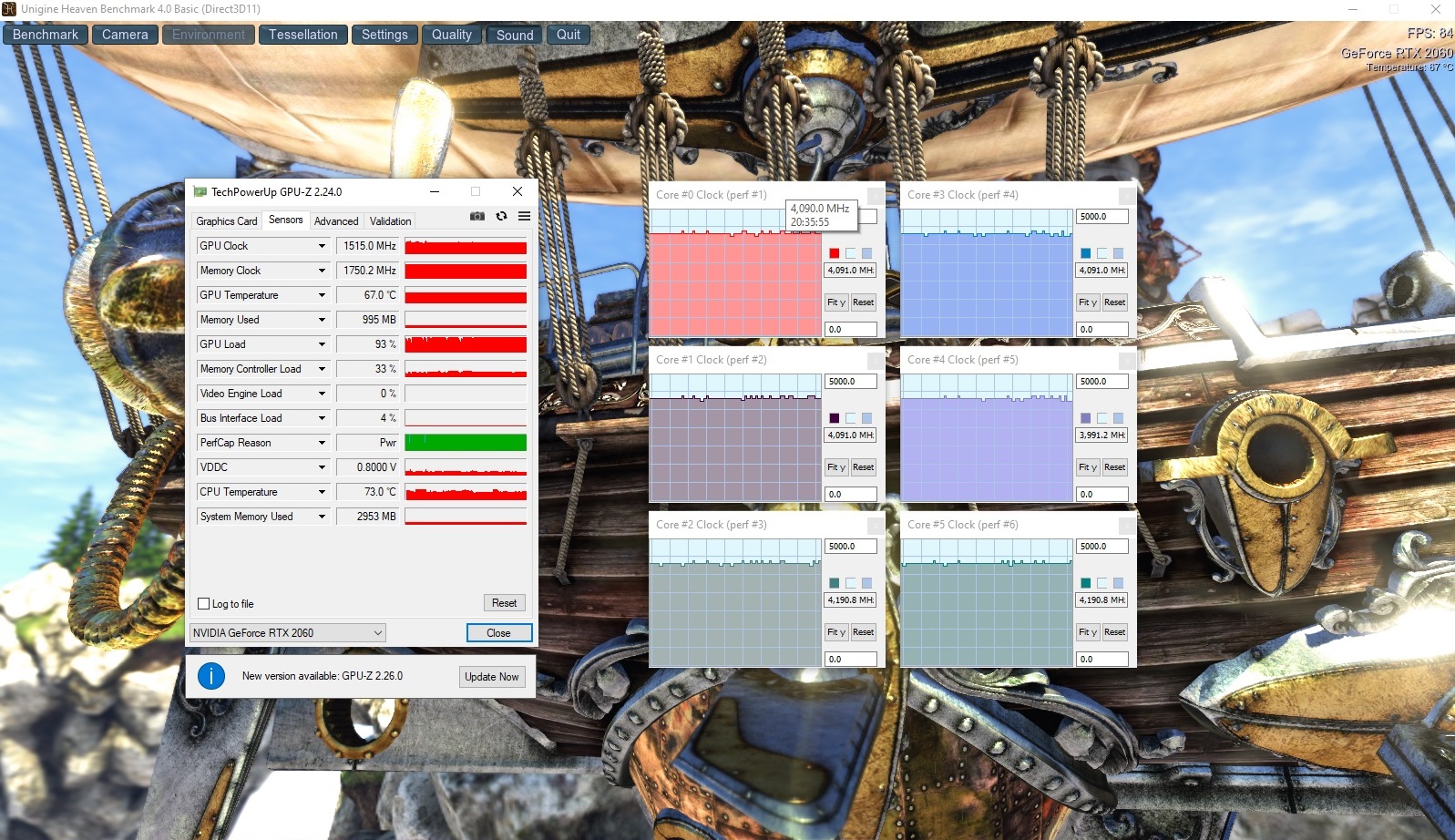Click green-teal line swatch on Core #5 graph
Image resolution: width=1455 pixels, height=840 pixels.
[x=1086, y=583]
